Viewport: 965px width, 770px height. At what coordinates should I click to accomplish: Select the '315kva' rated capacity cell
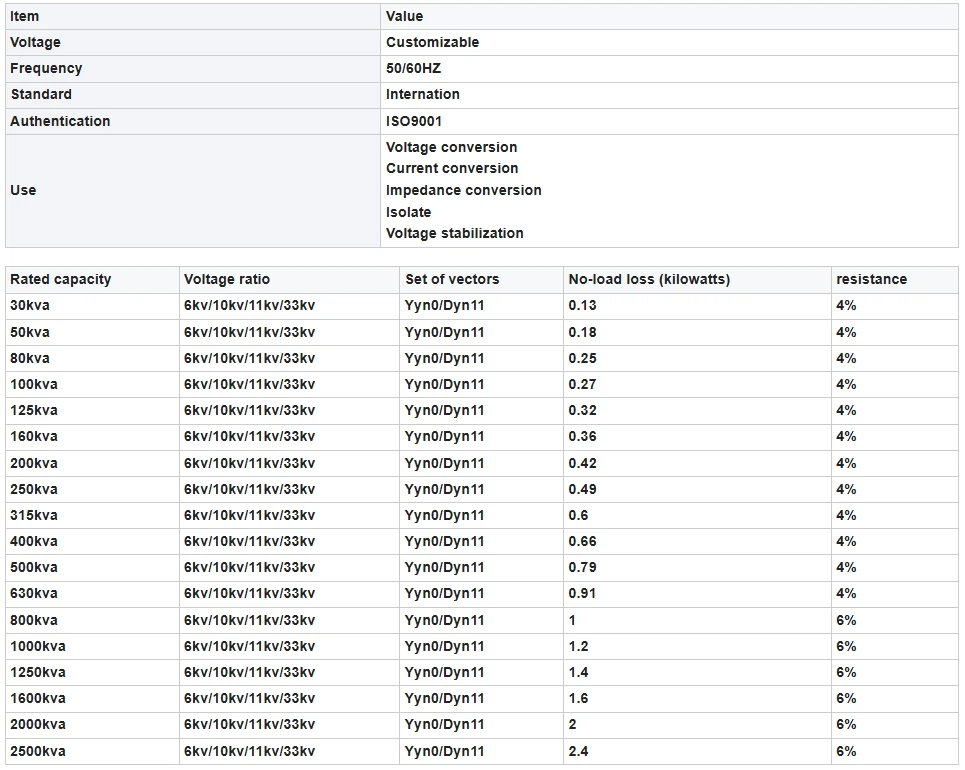point(34,515)
